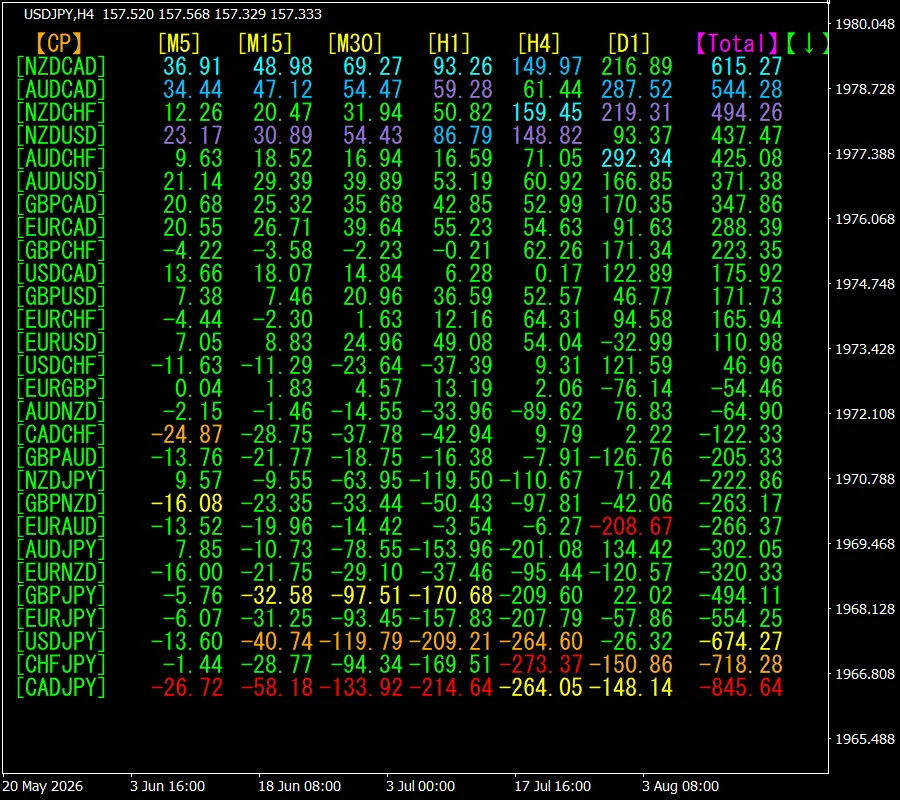Select the CHFJPY pair label
This screenshot has width=900, height=800.
(x=61, y=664)
